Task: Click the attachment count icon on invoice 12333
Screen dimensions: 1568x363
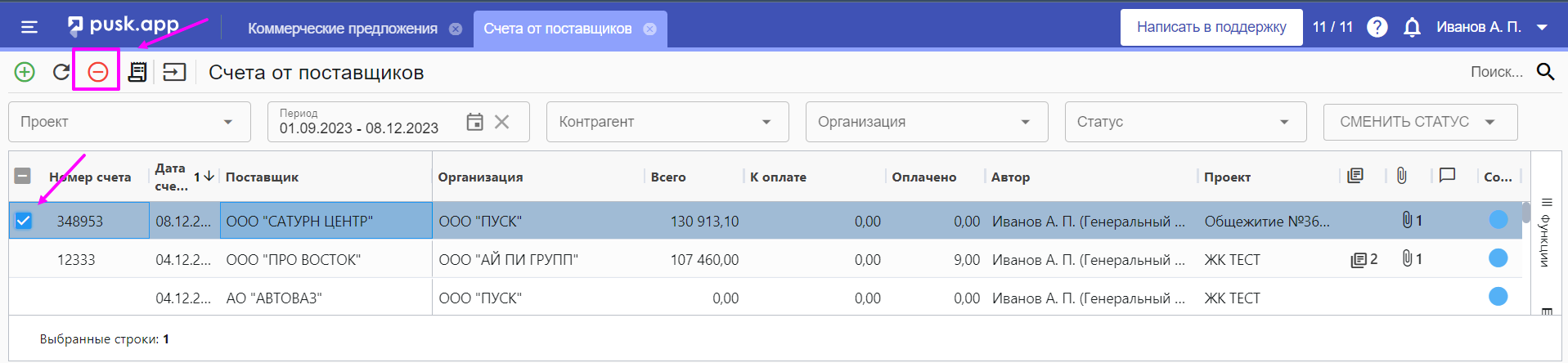Action: coord(1412,259)
